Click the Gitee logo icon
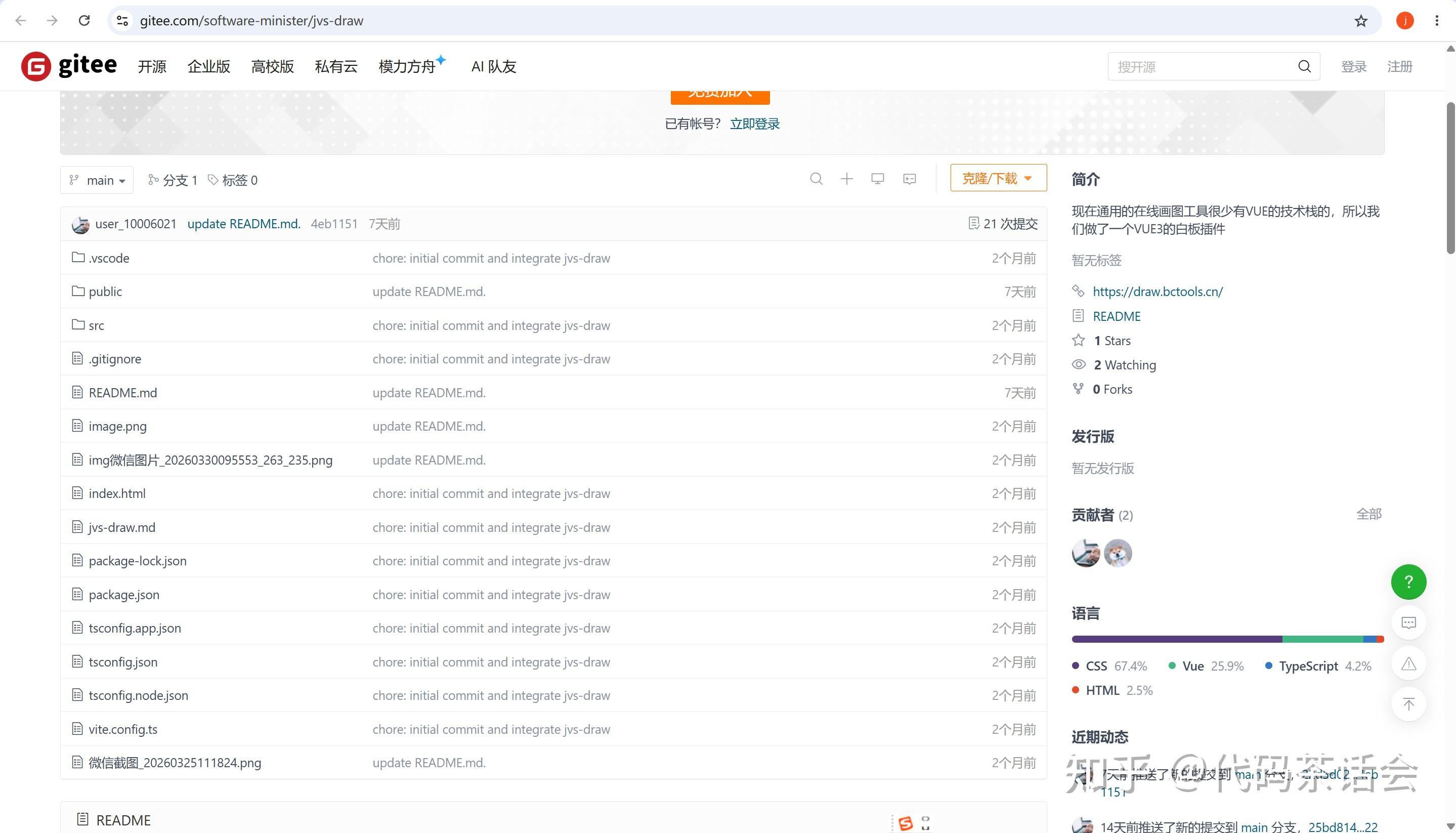1456x833 pixels. coord(36,66)
